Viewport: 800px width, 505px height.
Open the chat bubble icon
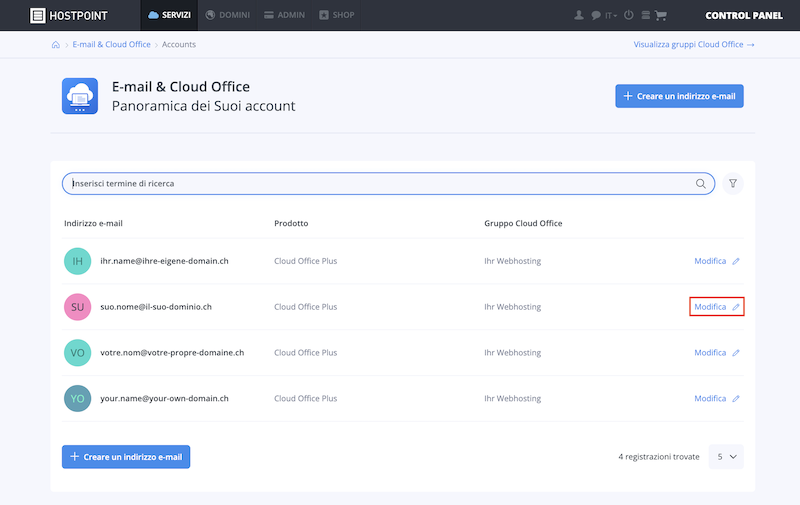pos(595,15)
